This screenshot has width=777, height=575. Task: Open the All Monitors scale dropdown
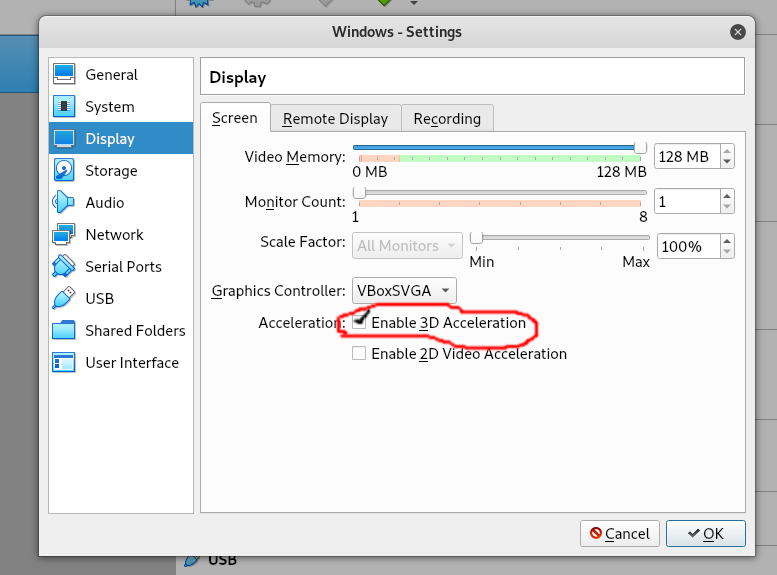point(407,246)
